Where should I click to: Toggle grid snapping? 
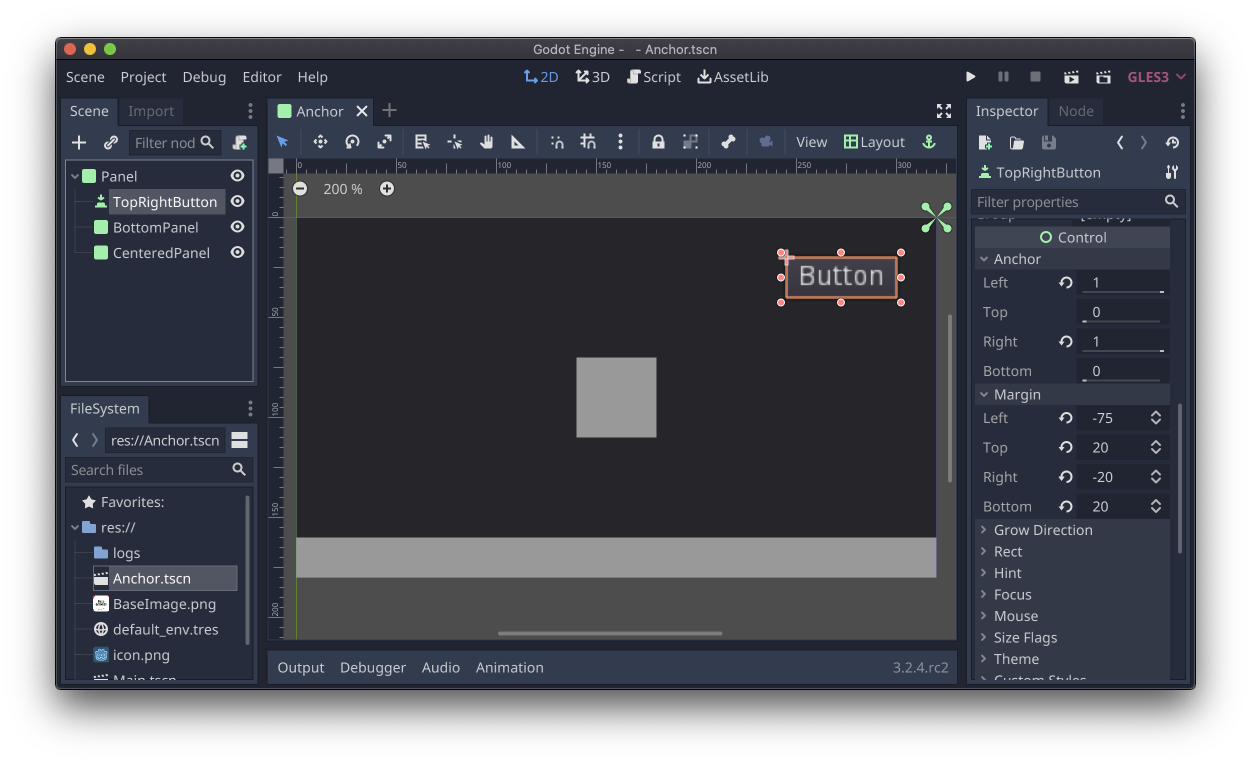click(x=586, y=141)
